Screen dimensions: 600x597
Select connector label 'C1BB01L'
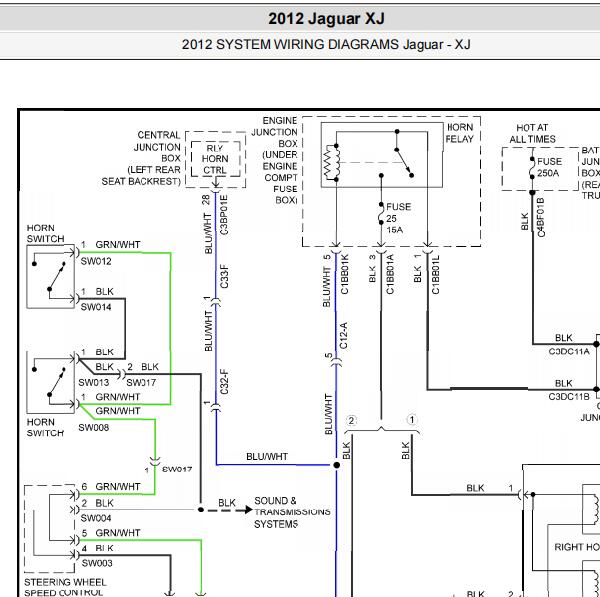(x=435, y=274)
